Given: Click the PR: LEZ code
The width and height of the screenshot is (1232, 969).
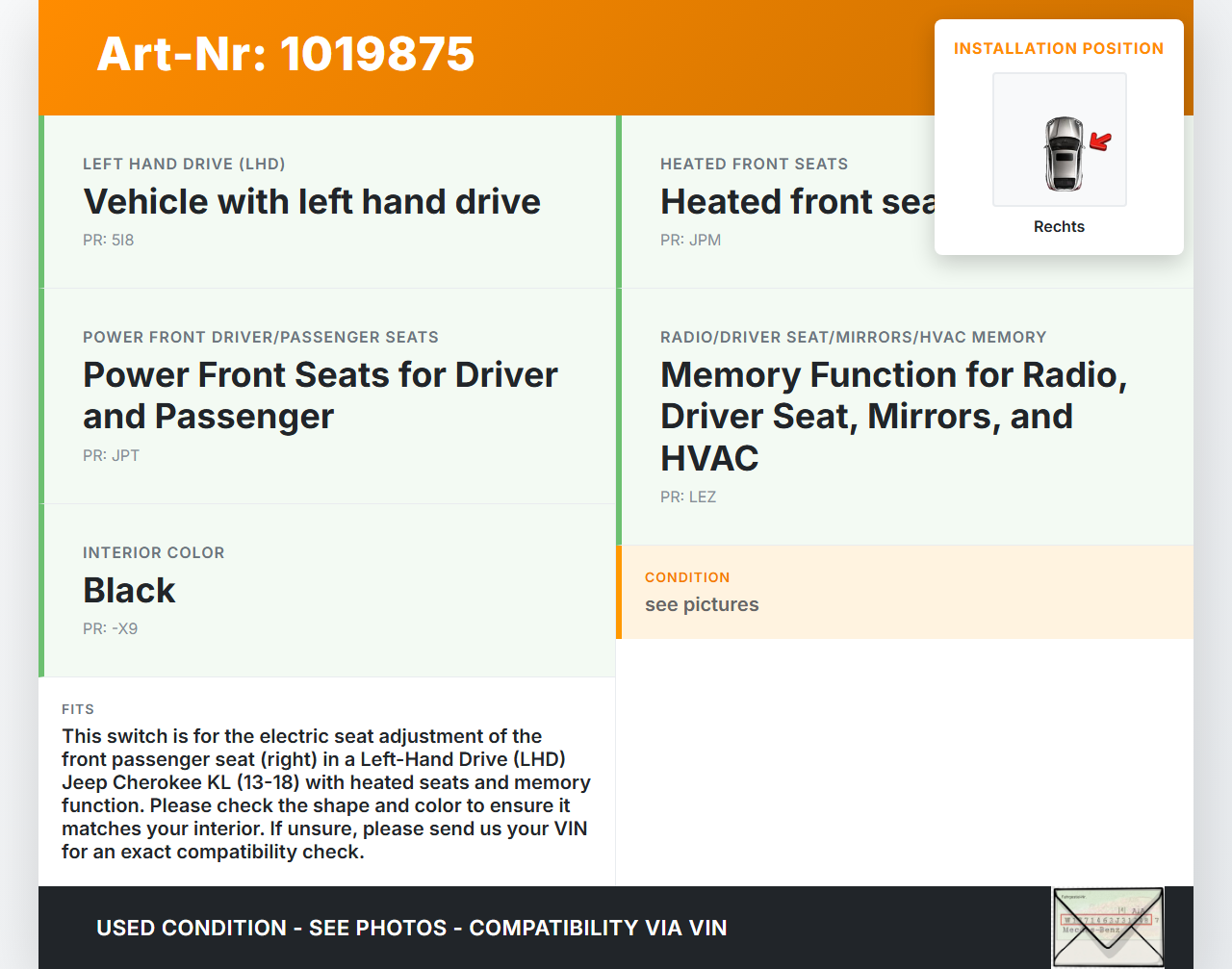Looking at the screenshot, I should coord(687,497).
